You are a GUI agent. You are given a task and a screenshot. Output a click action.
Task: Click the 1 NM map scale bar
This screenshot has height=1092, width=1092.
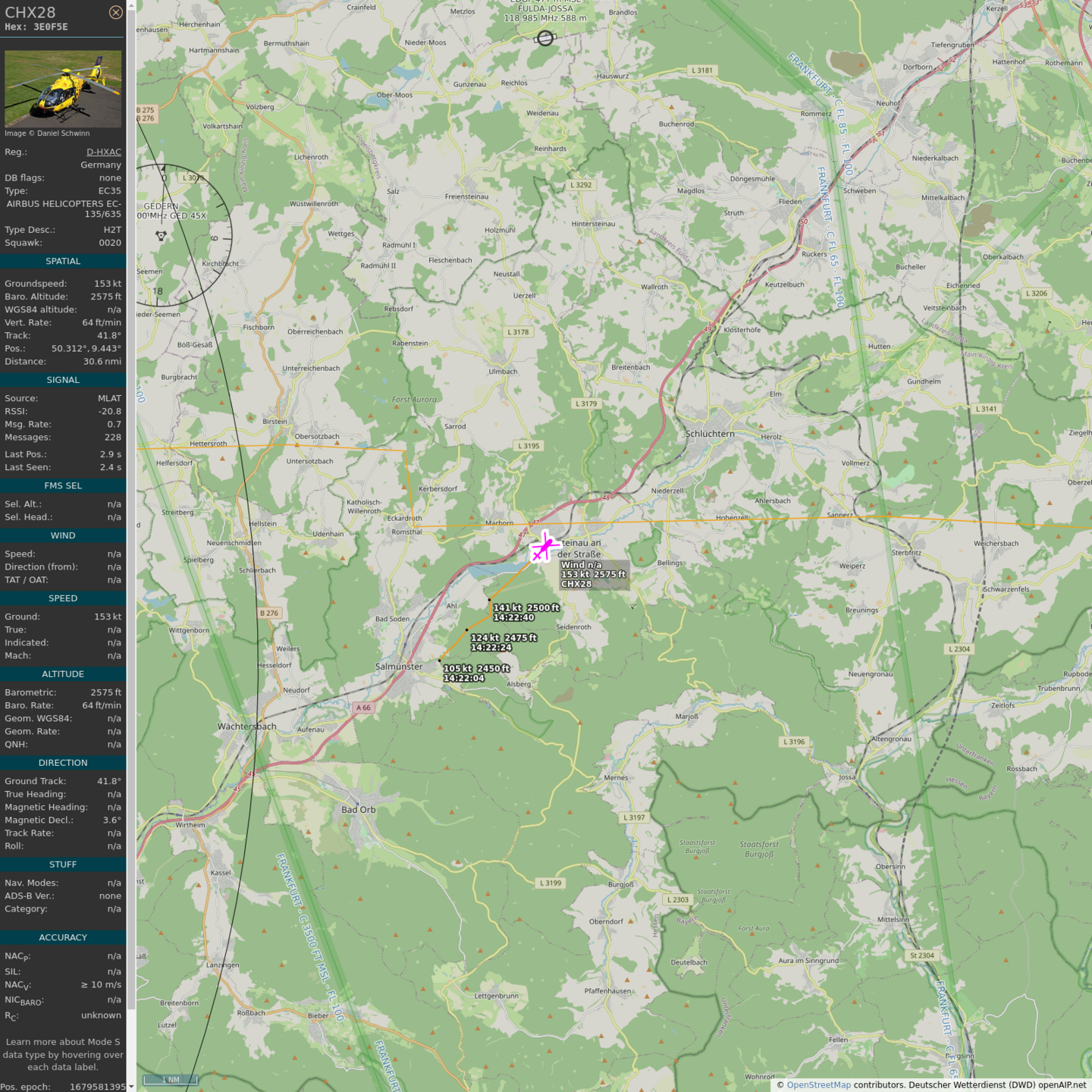[x=171, y=1080]
